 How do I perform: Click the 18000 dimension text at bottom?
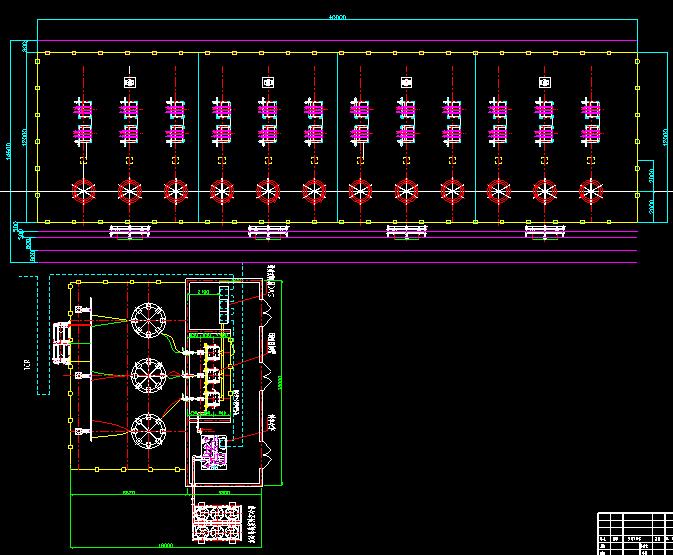tap(165, 546)
